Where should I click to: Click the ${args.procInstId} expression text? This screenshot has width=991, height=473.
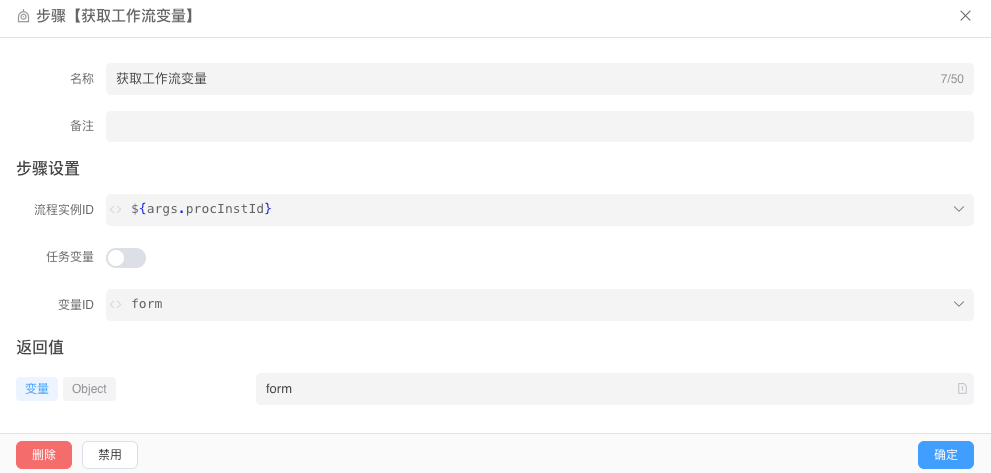tap(202, 209)
